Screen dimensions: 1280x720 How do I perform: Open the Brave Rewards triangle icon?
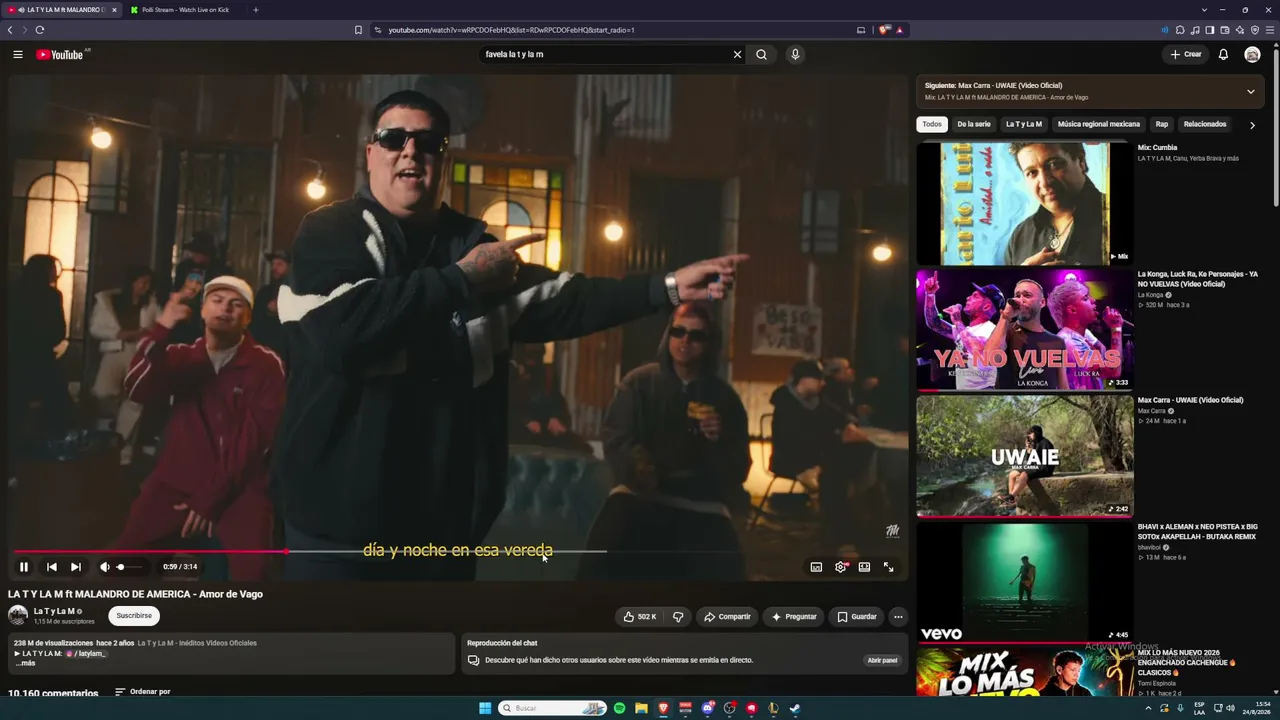click(x=900, y=30)
